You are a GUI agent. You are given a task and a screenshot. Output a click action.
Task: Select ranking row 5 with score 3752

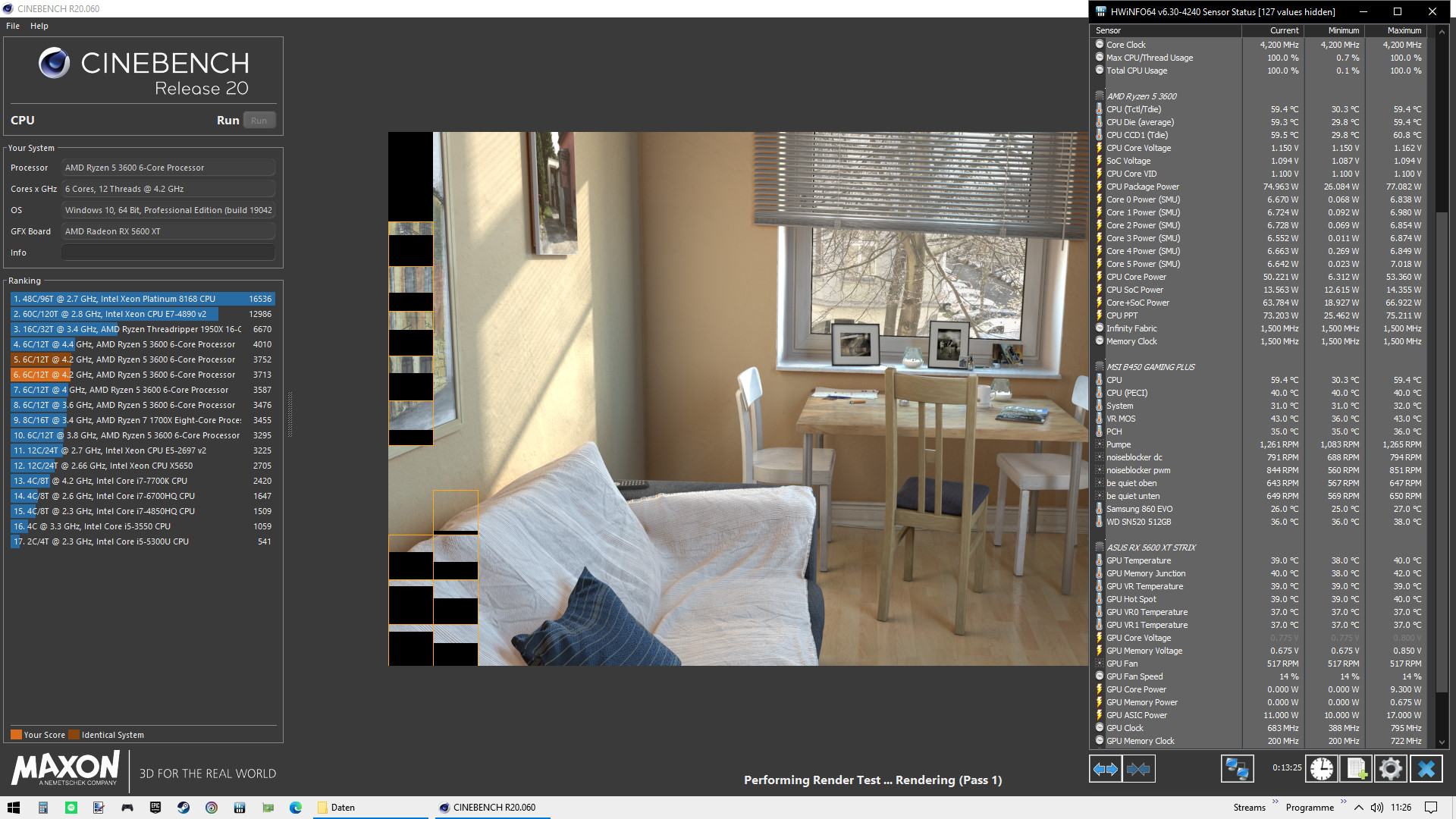[142, 359]
